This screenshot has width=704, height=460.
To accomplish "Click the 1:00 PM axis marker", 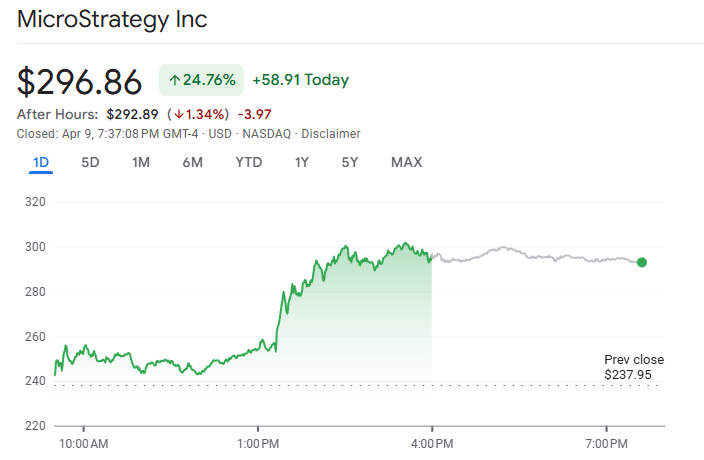I will pos(258,443).
